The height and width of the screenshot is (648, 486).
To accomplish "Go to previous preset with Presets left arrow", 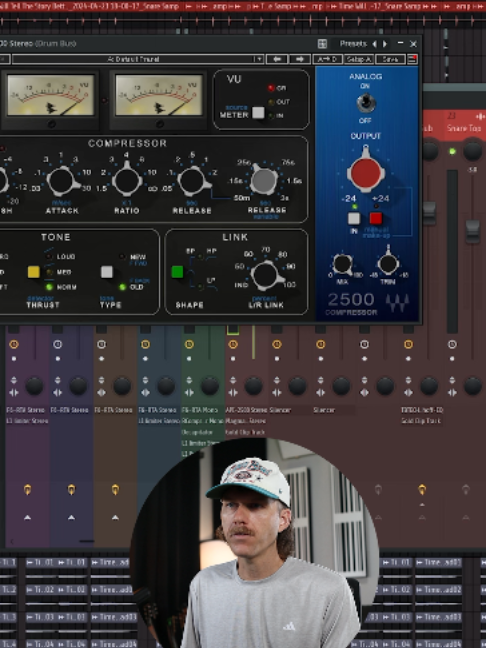I will click(374, 44).
